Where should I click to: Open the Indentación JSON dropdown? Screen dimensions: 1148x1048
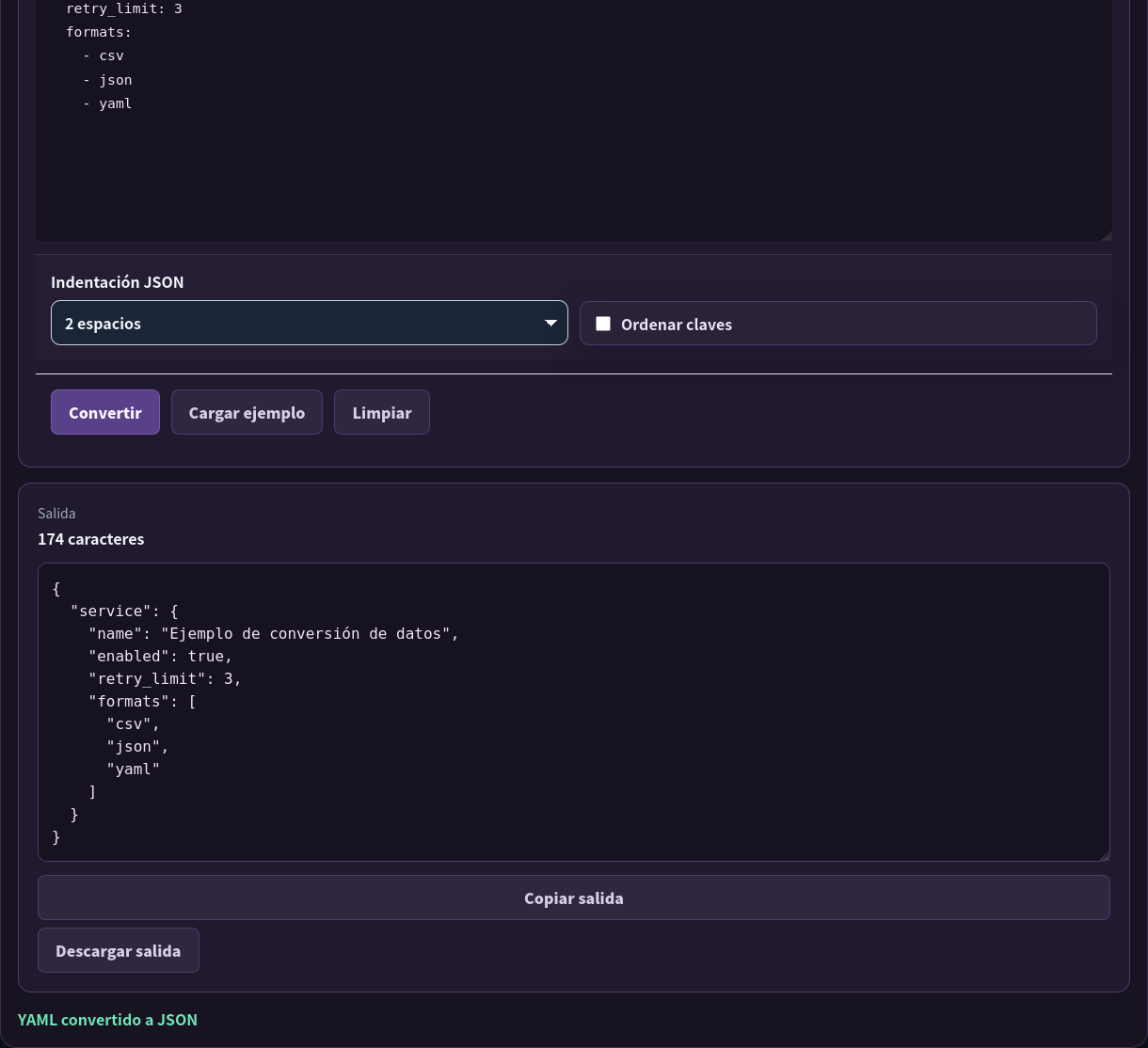tap(310, 323)
